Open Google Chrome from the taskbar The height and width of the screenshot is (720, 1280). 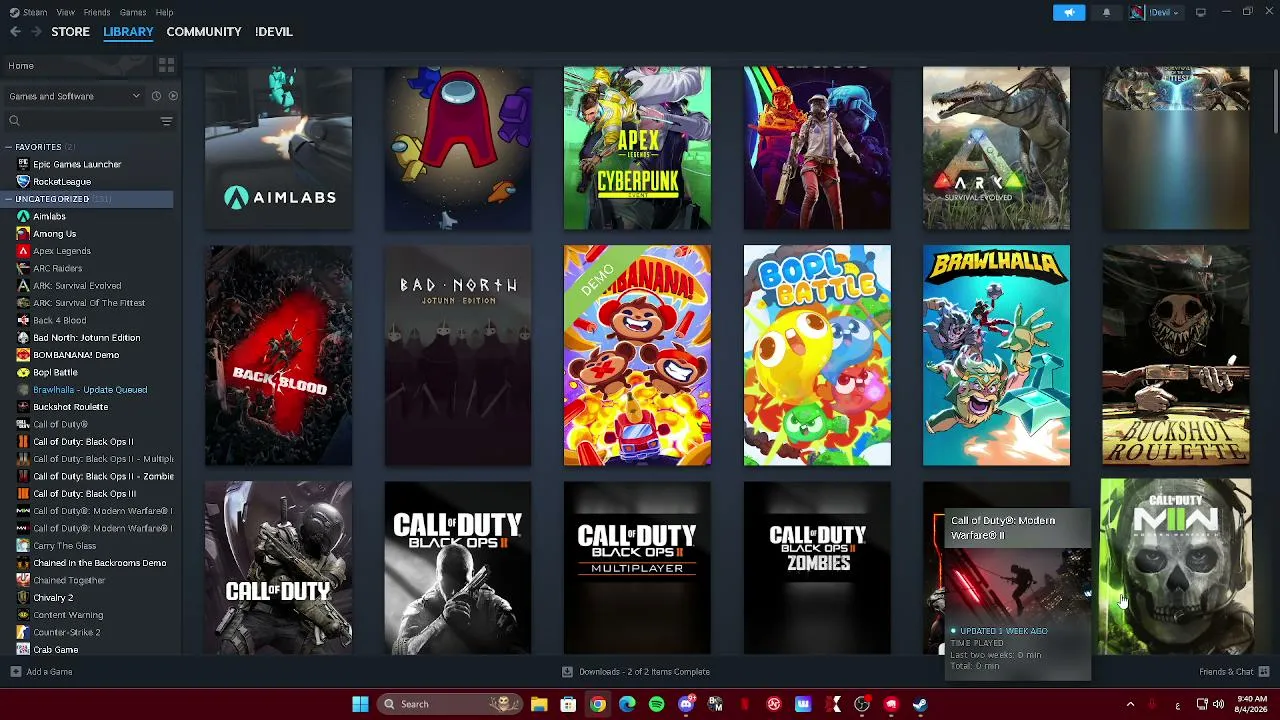pyautogui.click(x=598, y=704)
